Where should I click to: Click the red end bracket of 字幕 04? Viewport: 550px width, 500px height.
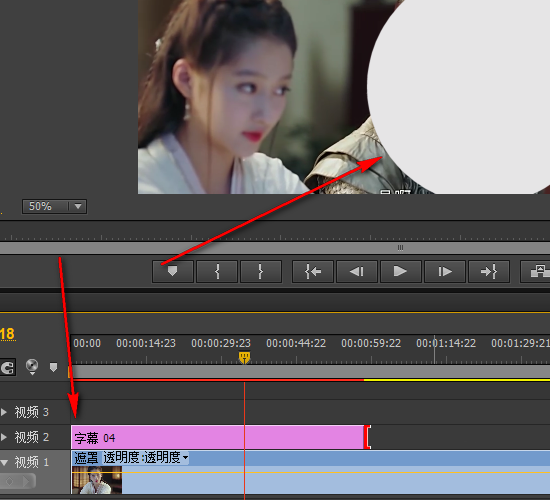tap(367, 437)
